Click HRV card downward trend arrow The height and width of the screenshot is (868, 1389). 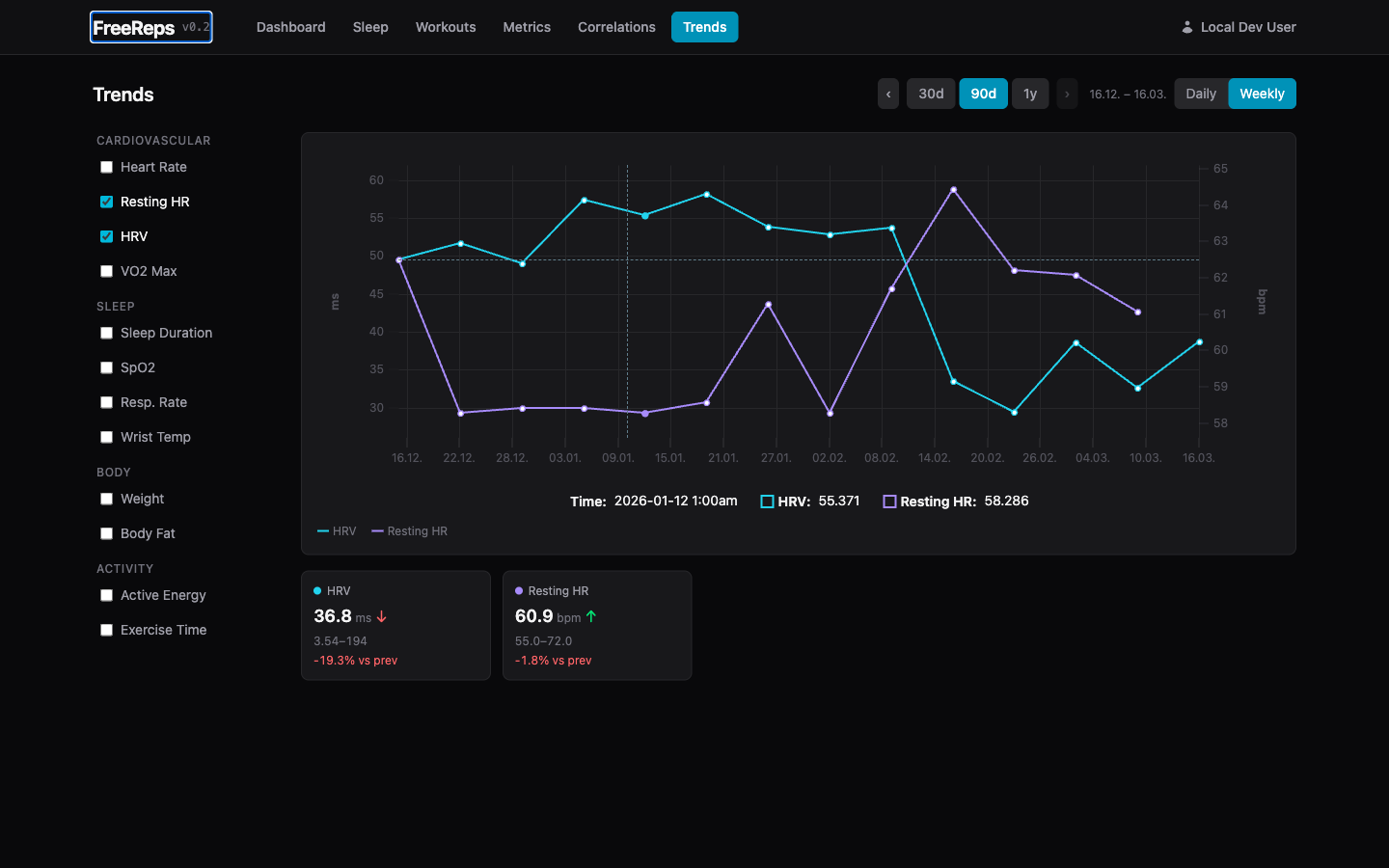[x=382, y=617]
